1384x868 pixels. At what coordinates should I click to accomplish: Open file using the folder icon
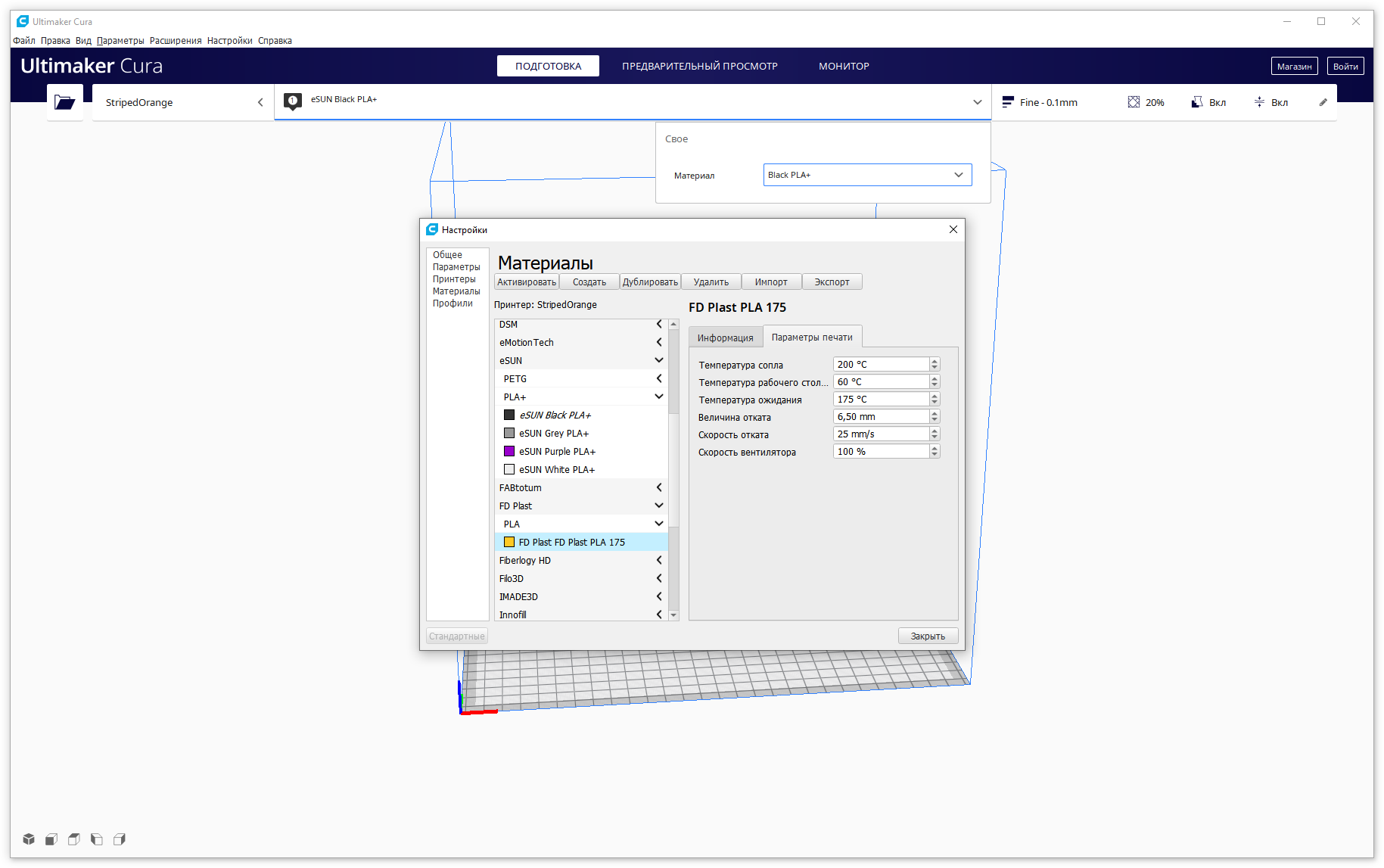65,102
